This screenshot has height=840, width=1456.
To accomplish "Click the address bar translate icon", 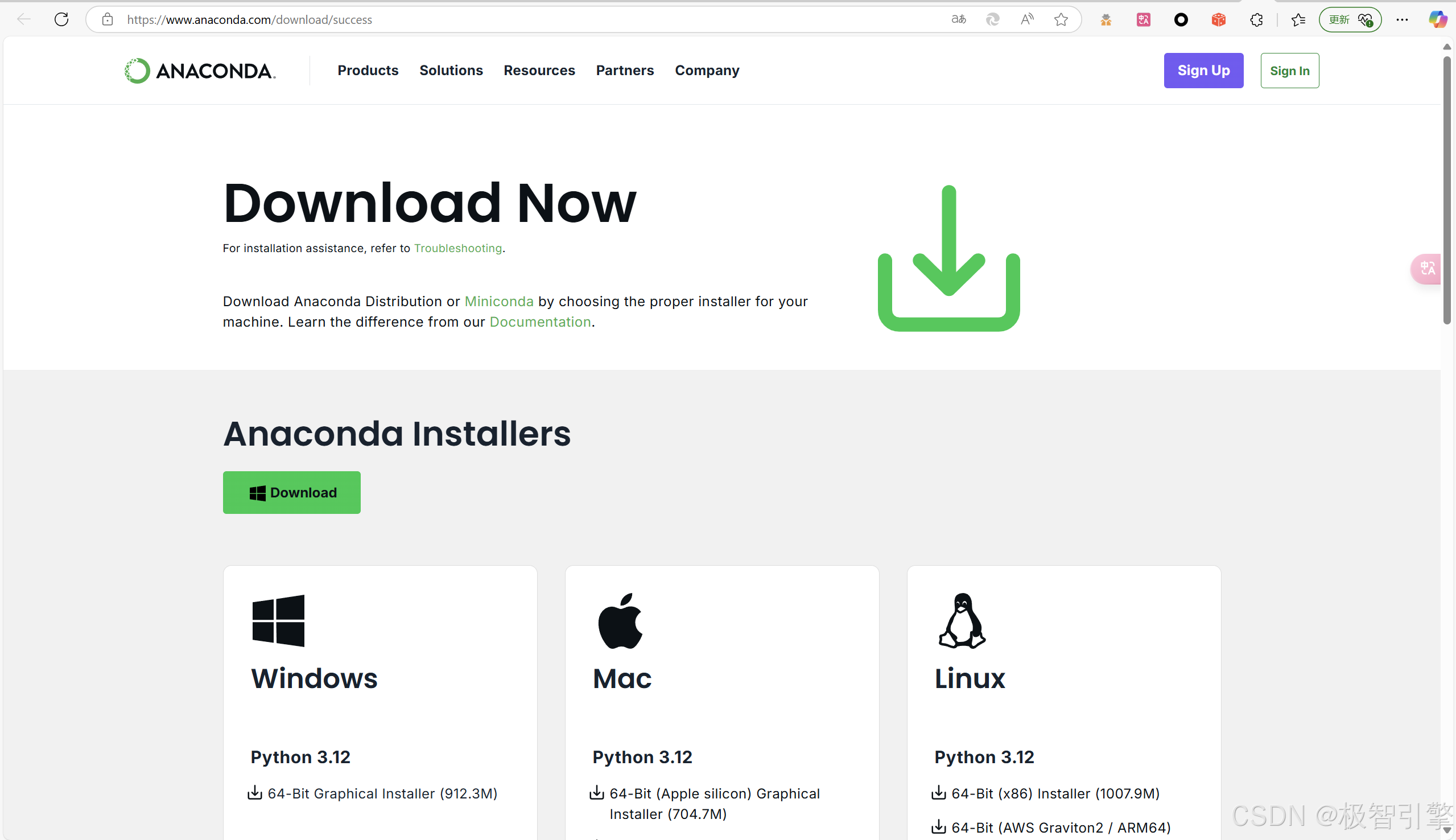I will [958, 19].
